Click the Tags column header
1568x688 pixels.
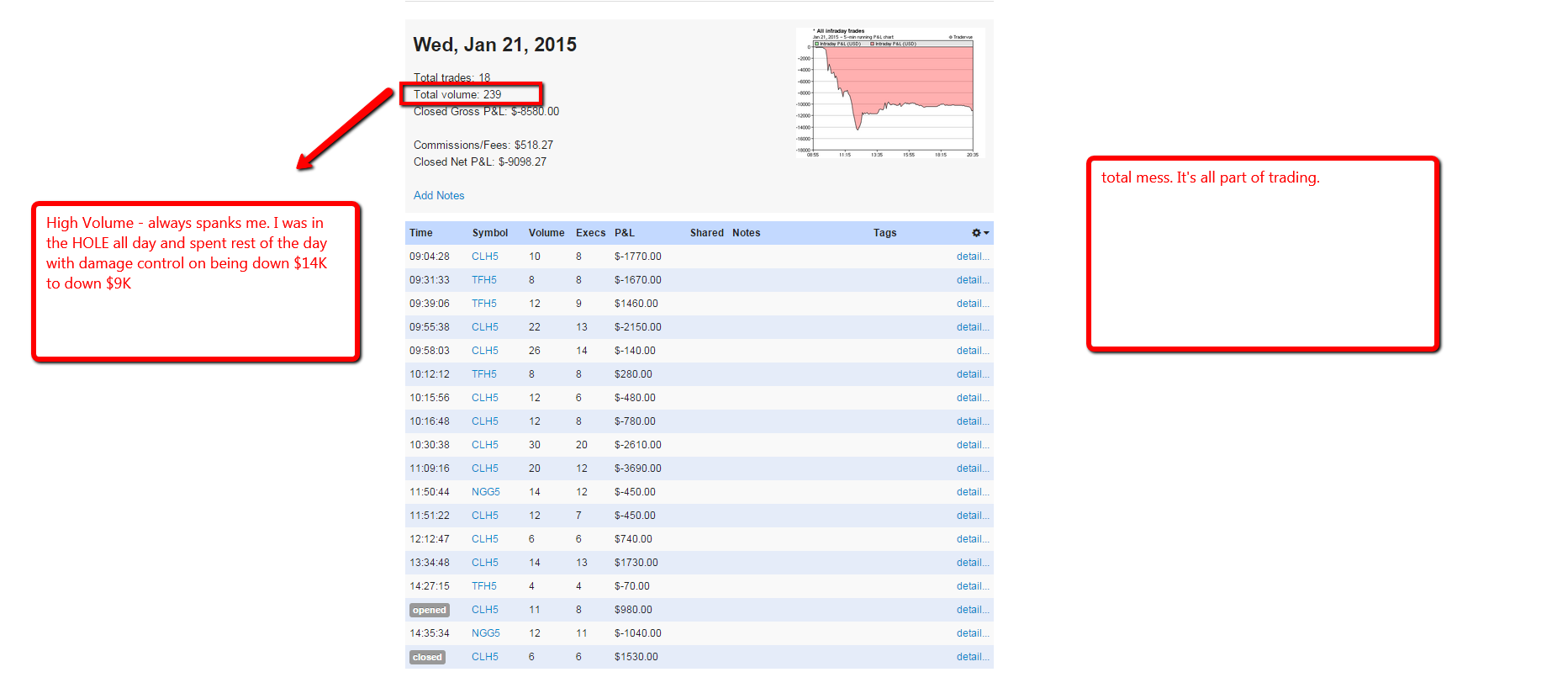tap(885, 233)
